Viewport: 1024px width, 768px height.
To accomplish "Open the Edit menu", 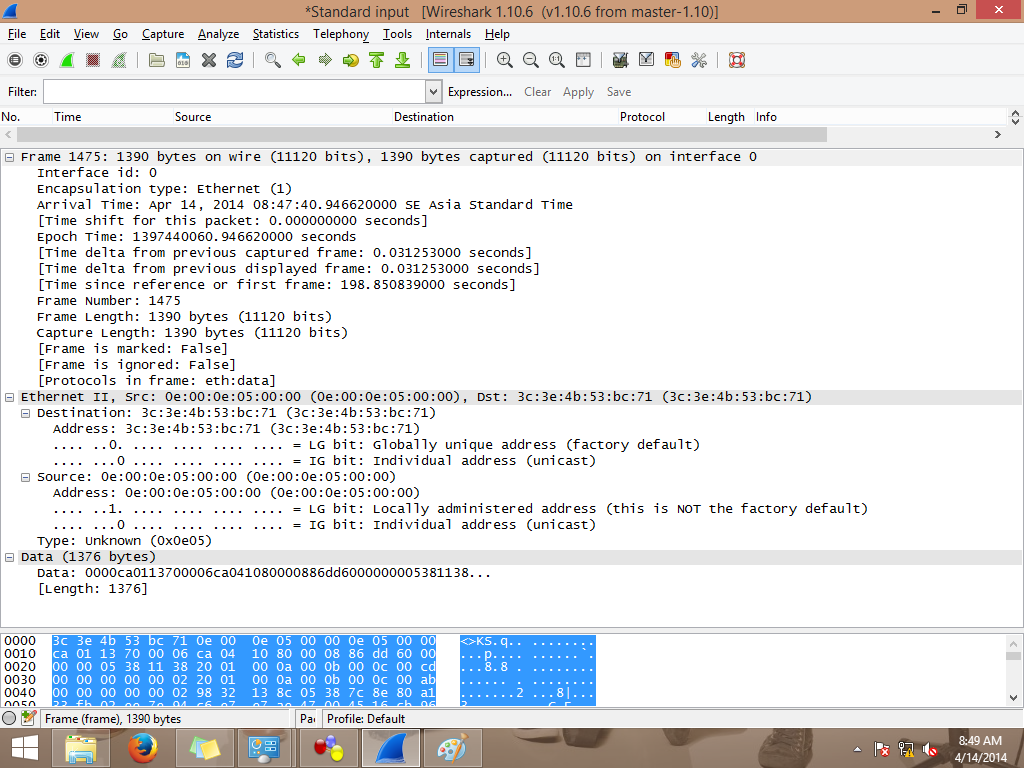I will (50, 34).
